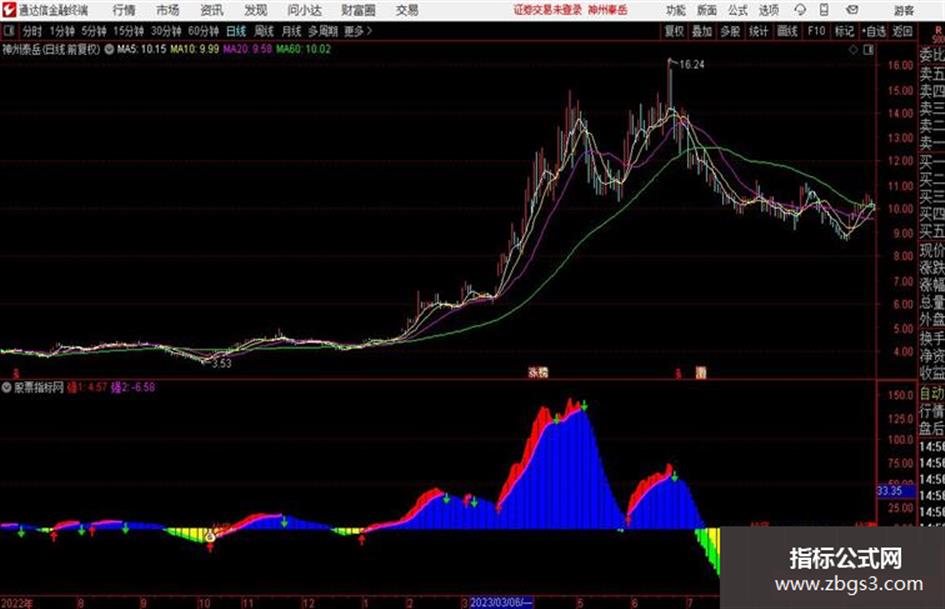Select the 日线 daily period tab
The width and height of the screenshot is (945, 609).
236,31
